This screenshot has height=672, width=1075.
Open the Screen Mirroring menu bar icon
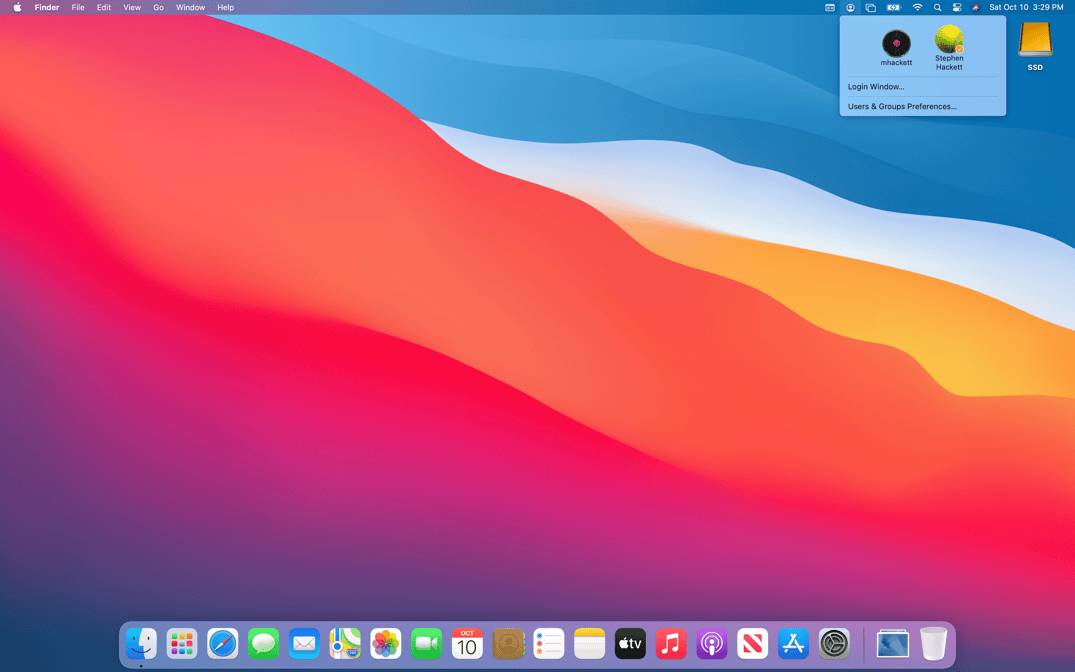(x=871, y=8)
